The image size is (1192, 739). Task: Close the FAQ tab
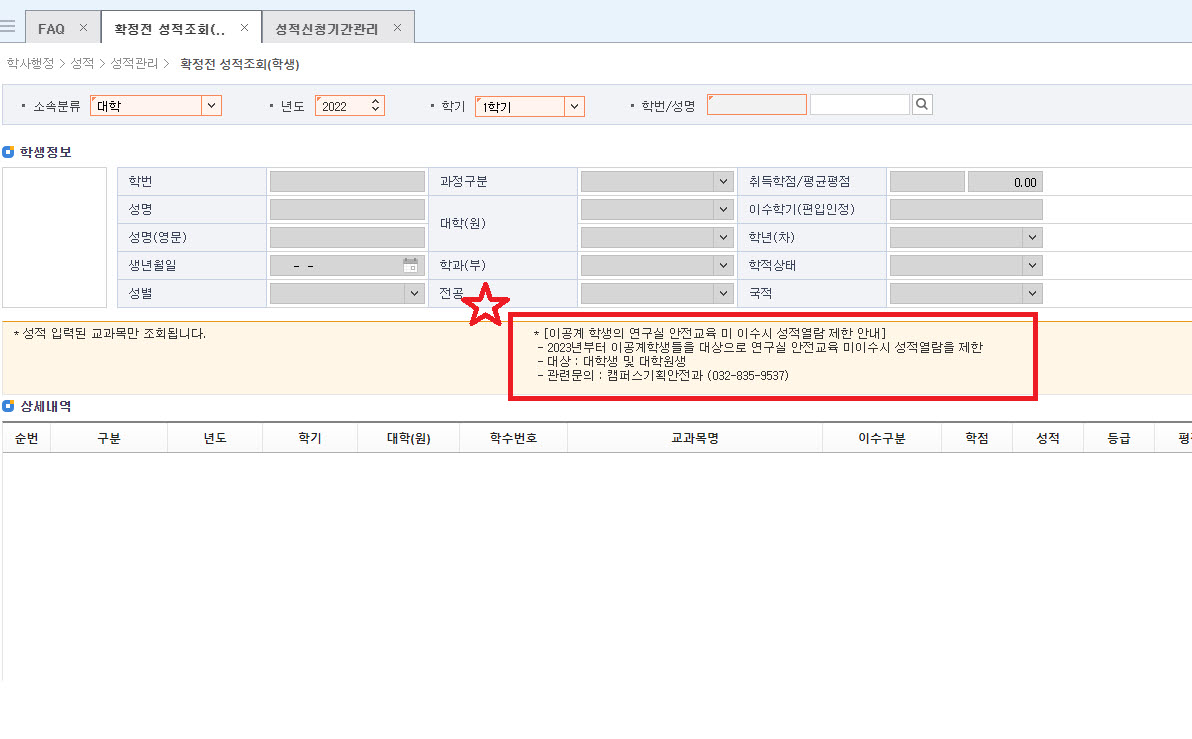pyautogui.click(x=83, y=28)
